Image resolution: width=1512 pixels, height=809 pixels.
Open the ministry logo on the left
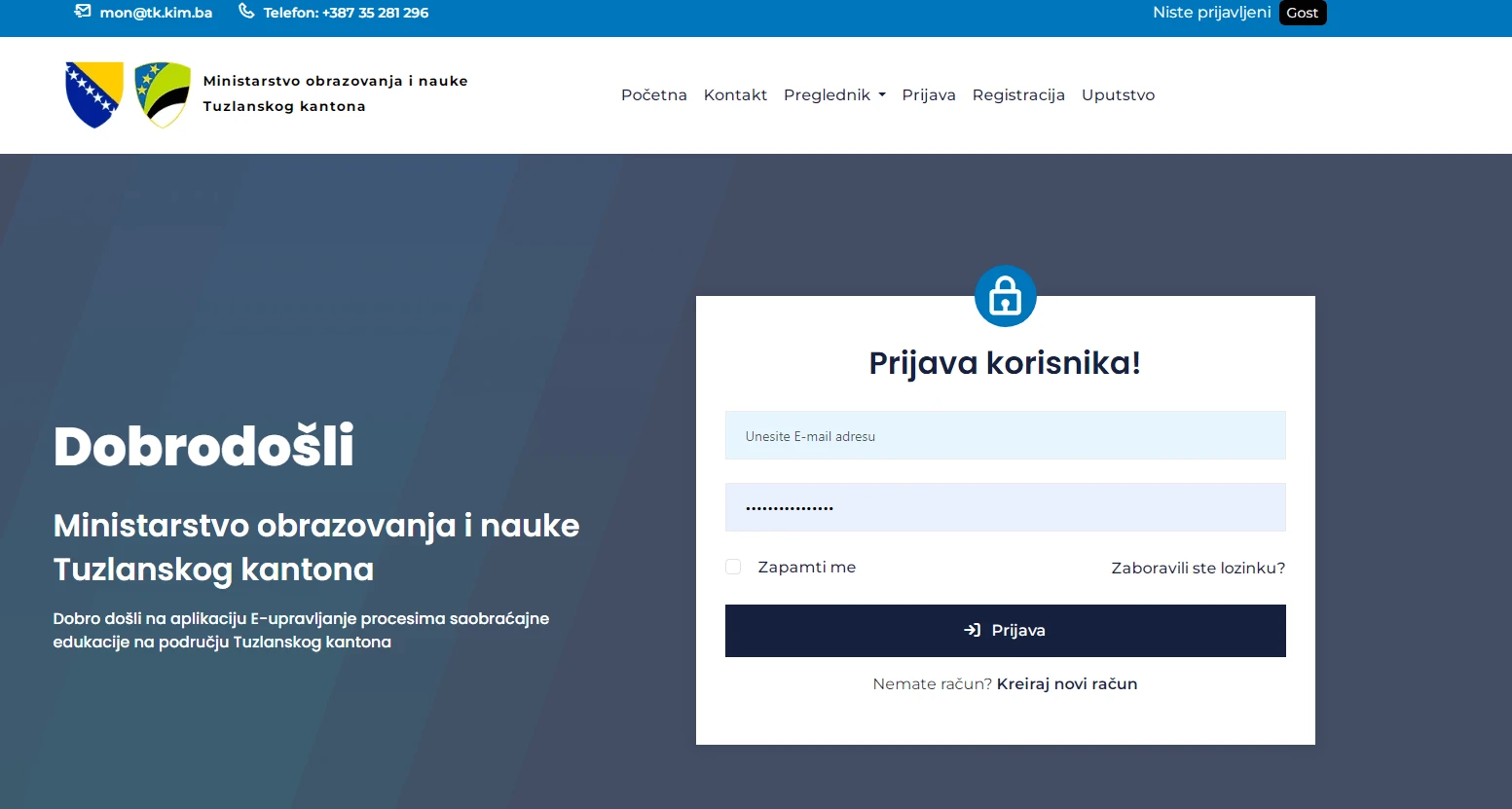pyautogui.click(x=127, y=94)
